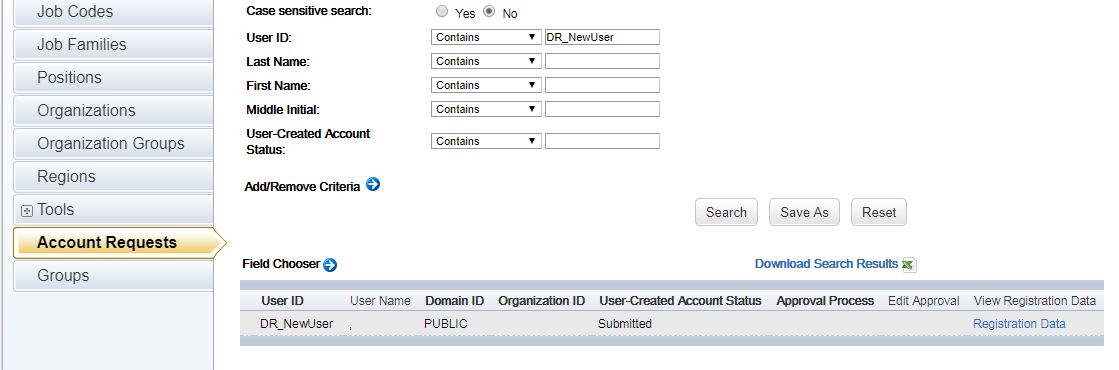Open Tools in sidebar
Image resolution: width=1119 pixels, height=370 pixels.
[x=113, y=210]
